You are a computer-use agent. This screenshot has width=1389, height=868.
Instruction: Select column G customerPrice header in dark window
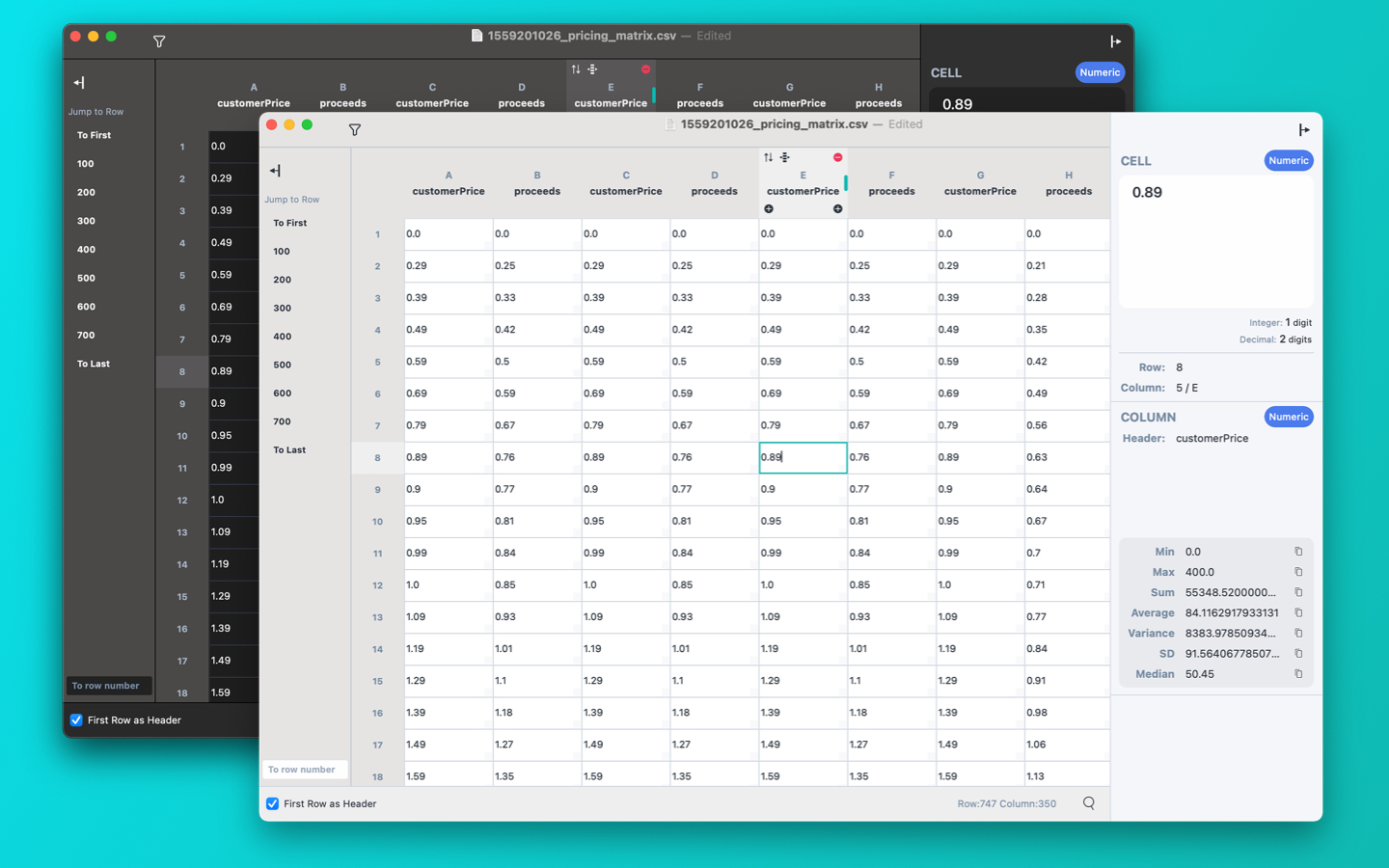coord(789,95)
